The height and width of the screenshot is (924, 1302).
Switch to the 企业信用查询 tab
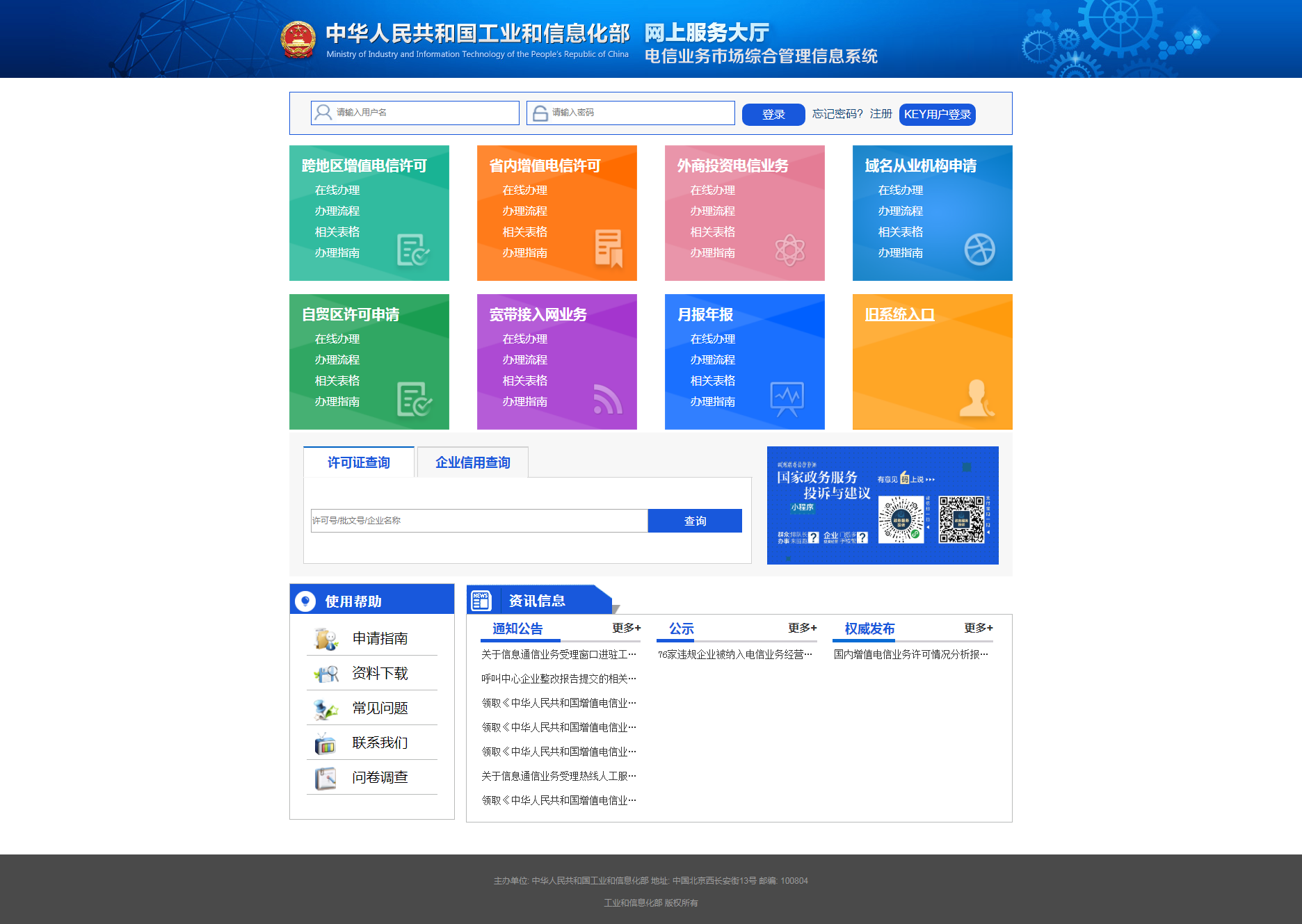pos(473,462)
